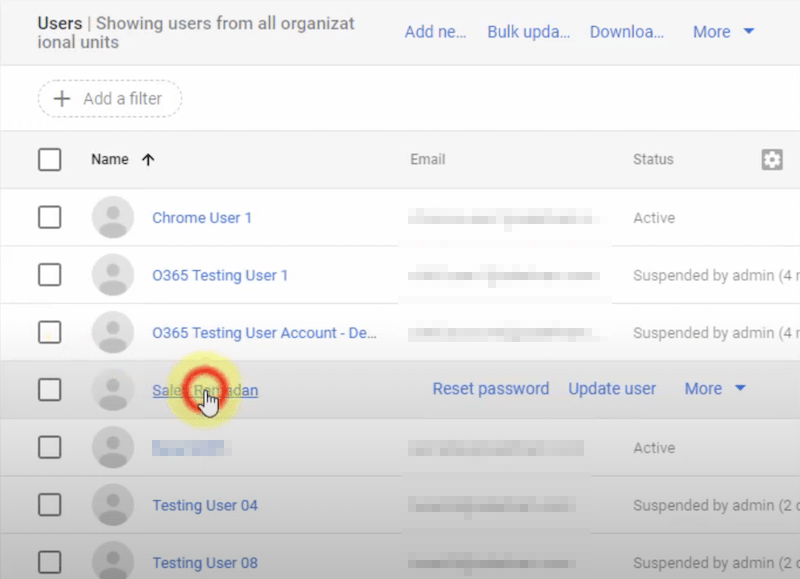Click Testing User 08 avatar icon

tap(113, 561)
